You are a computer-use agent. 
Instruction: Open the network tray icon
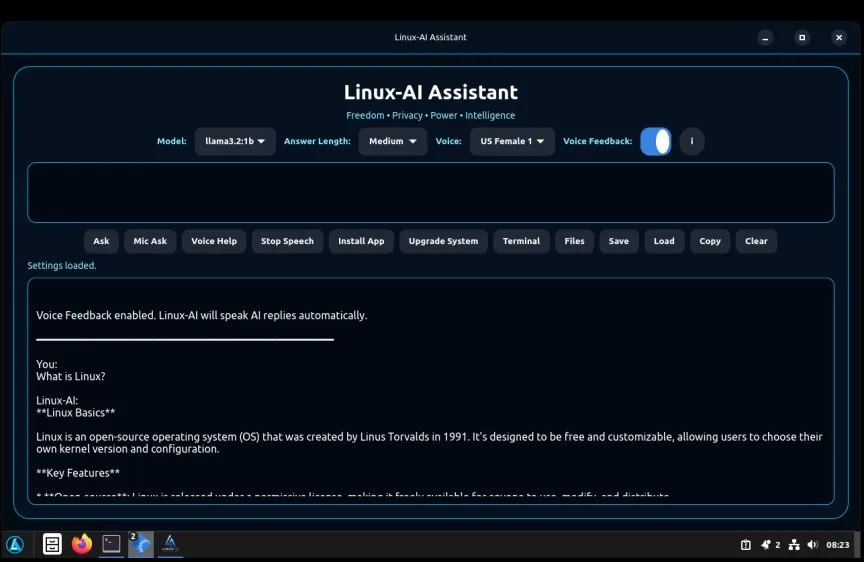794,545
